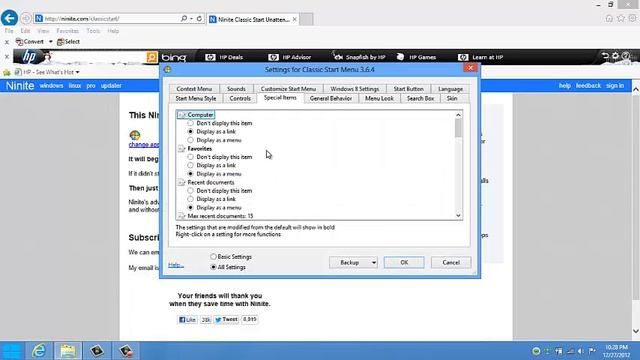The width and height of the screenshot is (640, 360).
Task: Open the Ninite 'updater' header link
Action: point(111,86)
